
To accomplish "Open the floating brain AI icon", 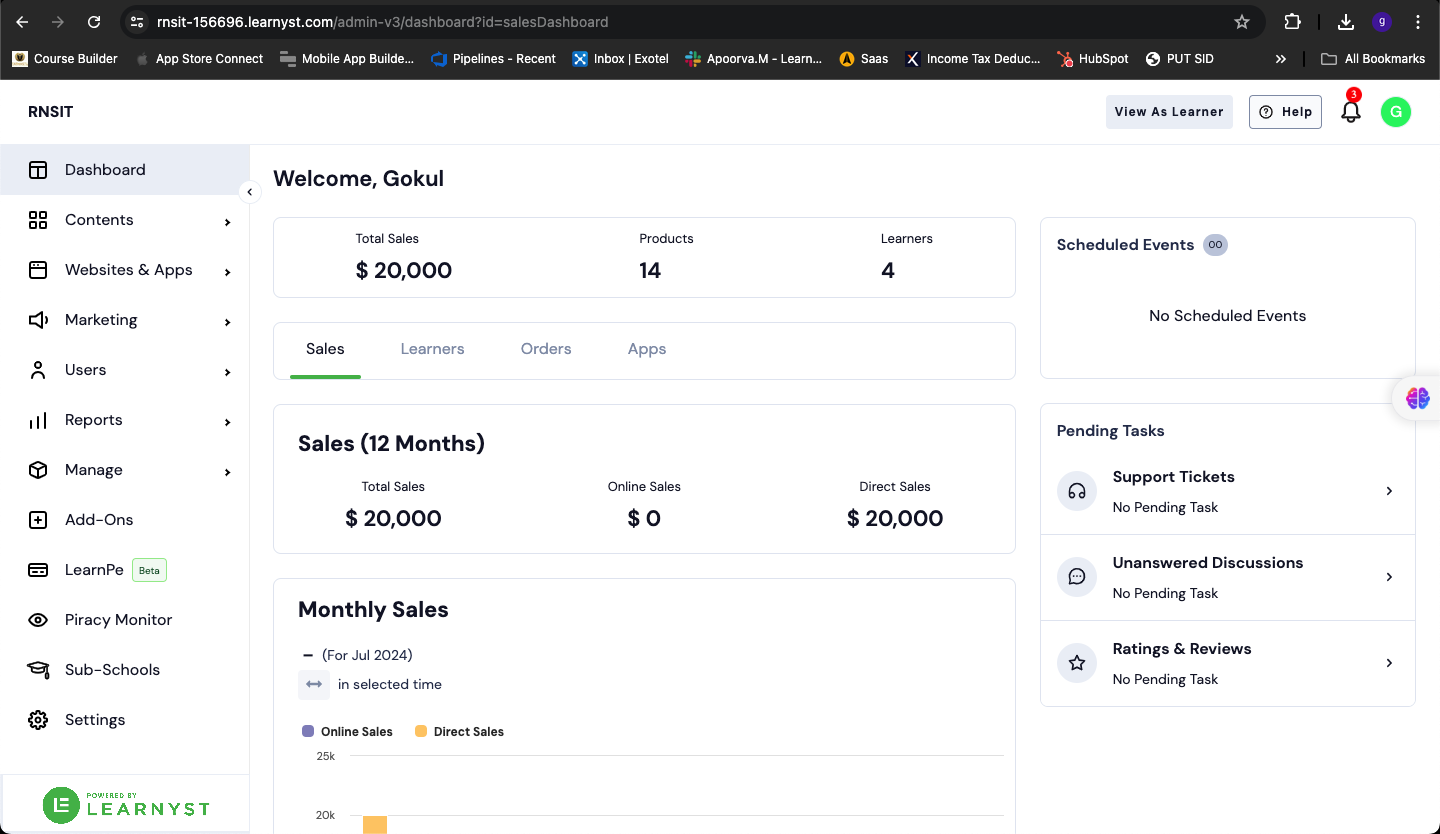I will (x=1418, y=398).
